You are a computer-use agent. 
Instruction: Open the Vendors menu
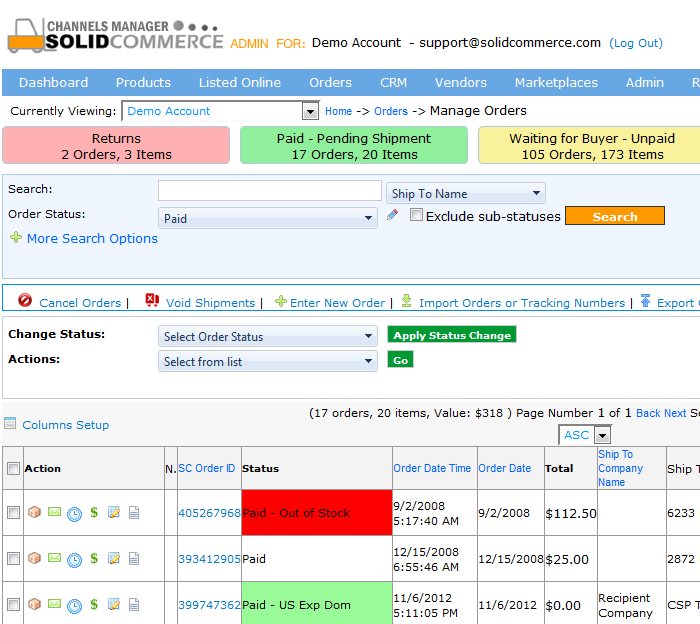click(x=461, y=83)
